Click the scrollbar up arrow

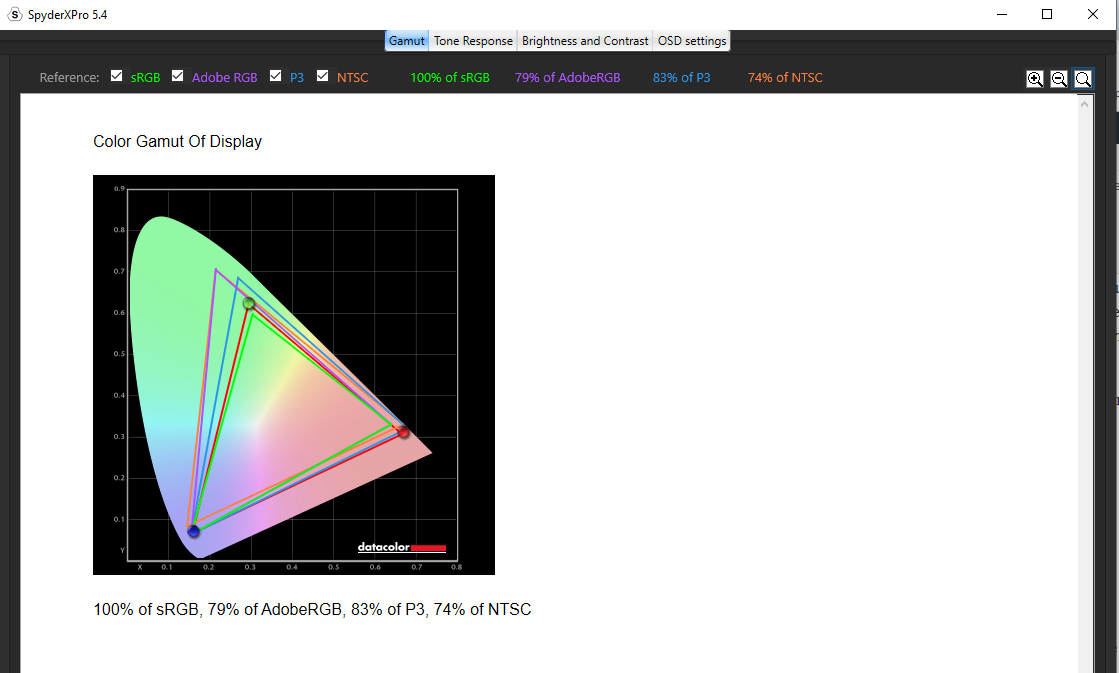pyautogui.click(x=1085, y=104)
